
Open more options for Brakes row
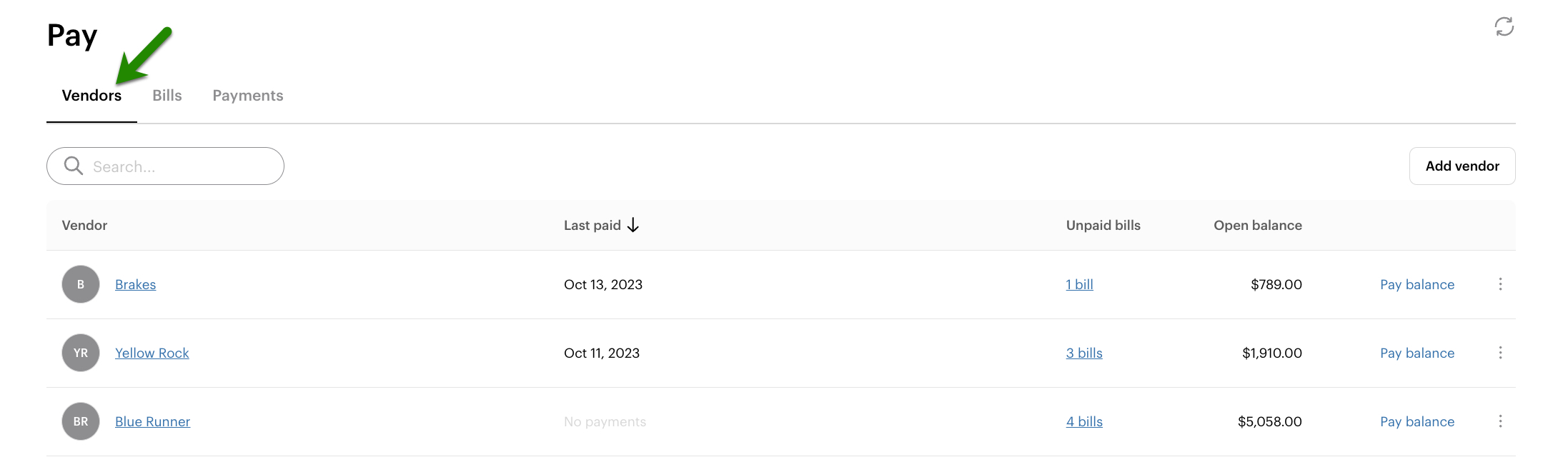(1500, 284)
